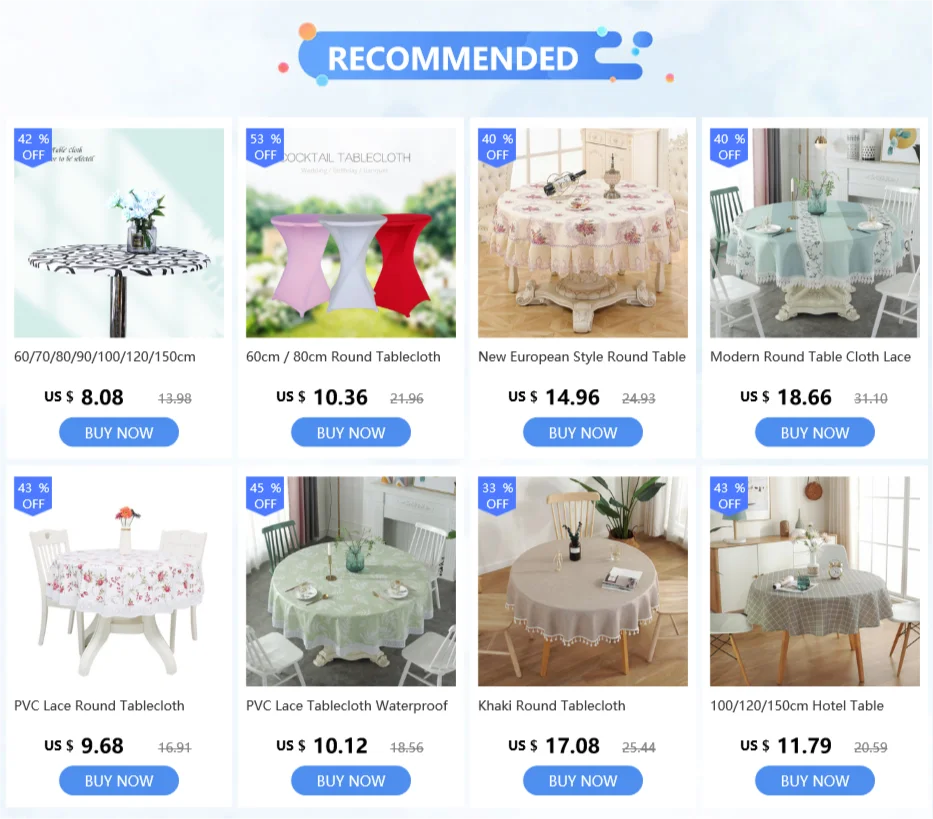933x819 pixels.
Task: Open the PVC Lace Tablecloth Waterproof title link
Action: click(347, 706)
